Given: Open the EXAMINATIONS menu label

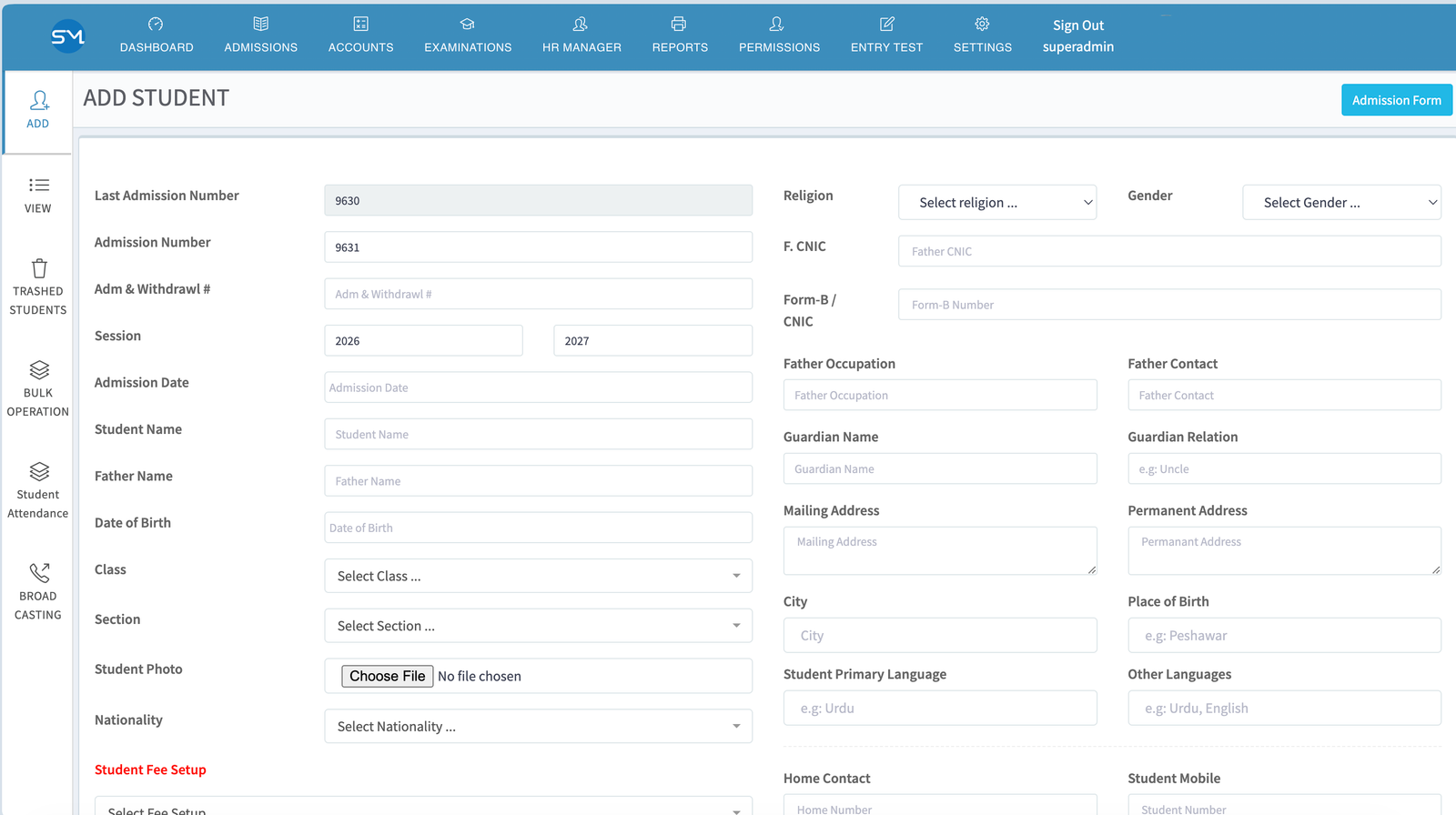Looking at the screenshot, I should point(468,47).
